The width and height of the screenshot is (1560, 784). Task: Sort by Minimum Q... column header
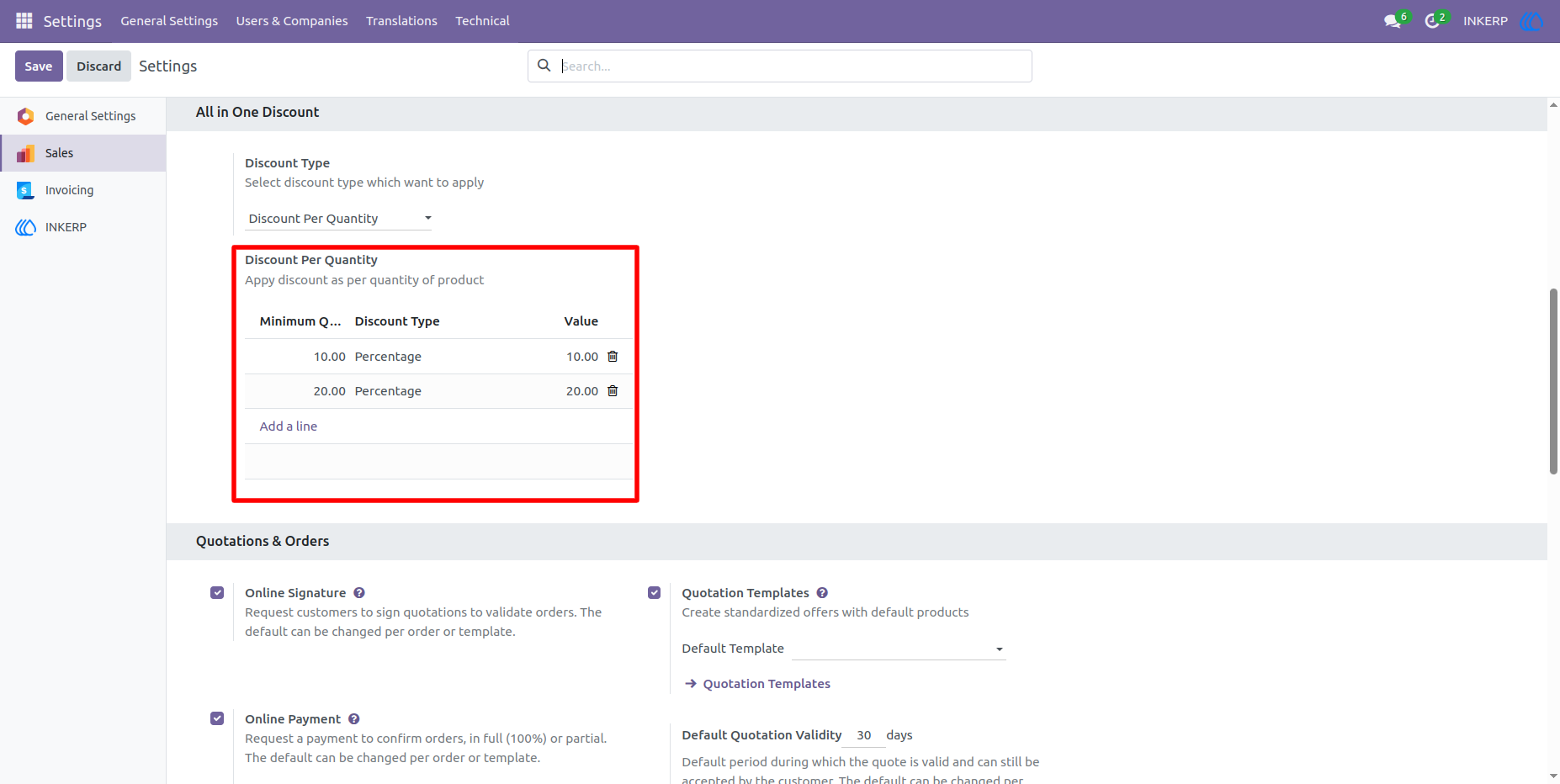tap(300, 321)
